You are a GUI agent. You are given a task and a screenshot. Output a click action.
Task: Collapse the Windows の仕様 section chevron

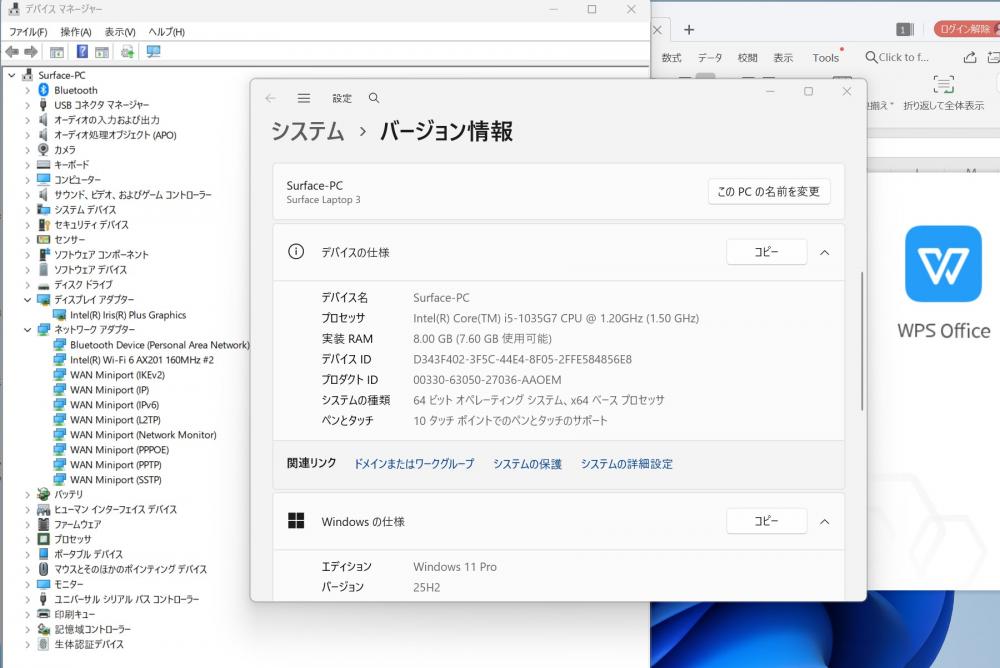824,522
